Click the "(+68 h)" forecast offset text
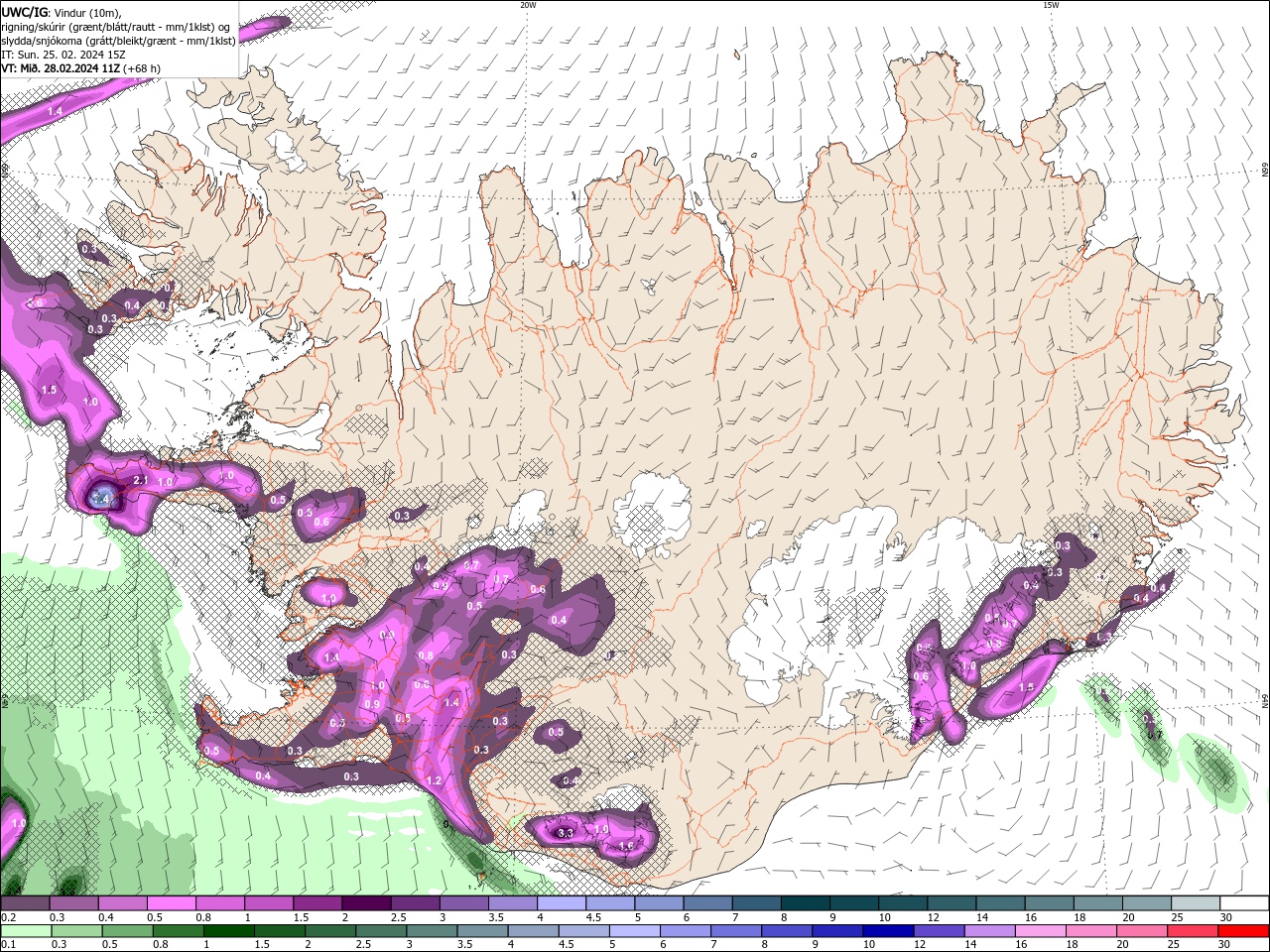The image size is (1270, 952). [142, 68]
